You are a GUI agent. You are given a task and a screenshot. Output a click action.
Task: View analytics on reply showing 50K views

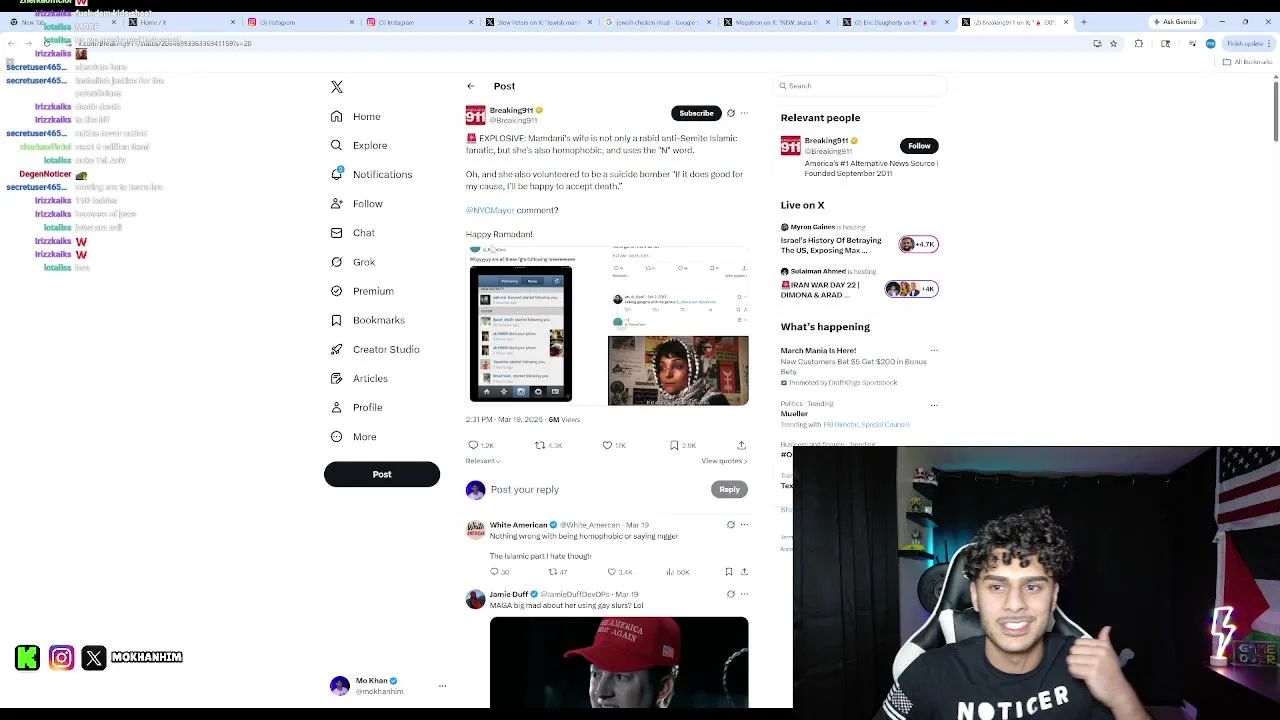(x=678, y=572)
